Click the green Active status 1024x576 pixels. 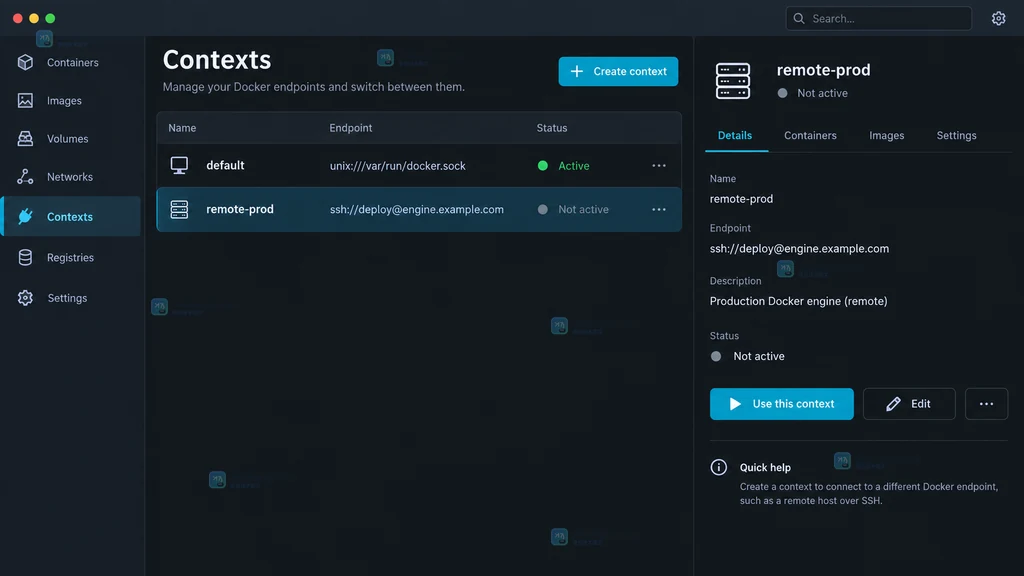(x=564, y=166)
